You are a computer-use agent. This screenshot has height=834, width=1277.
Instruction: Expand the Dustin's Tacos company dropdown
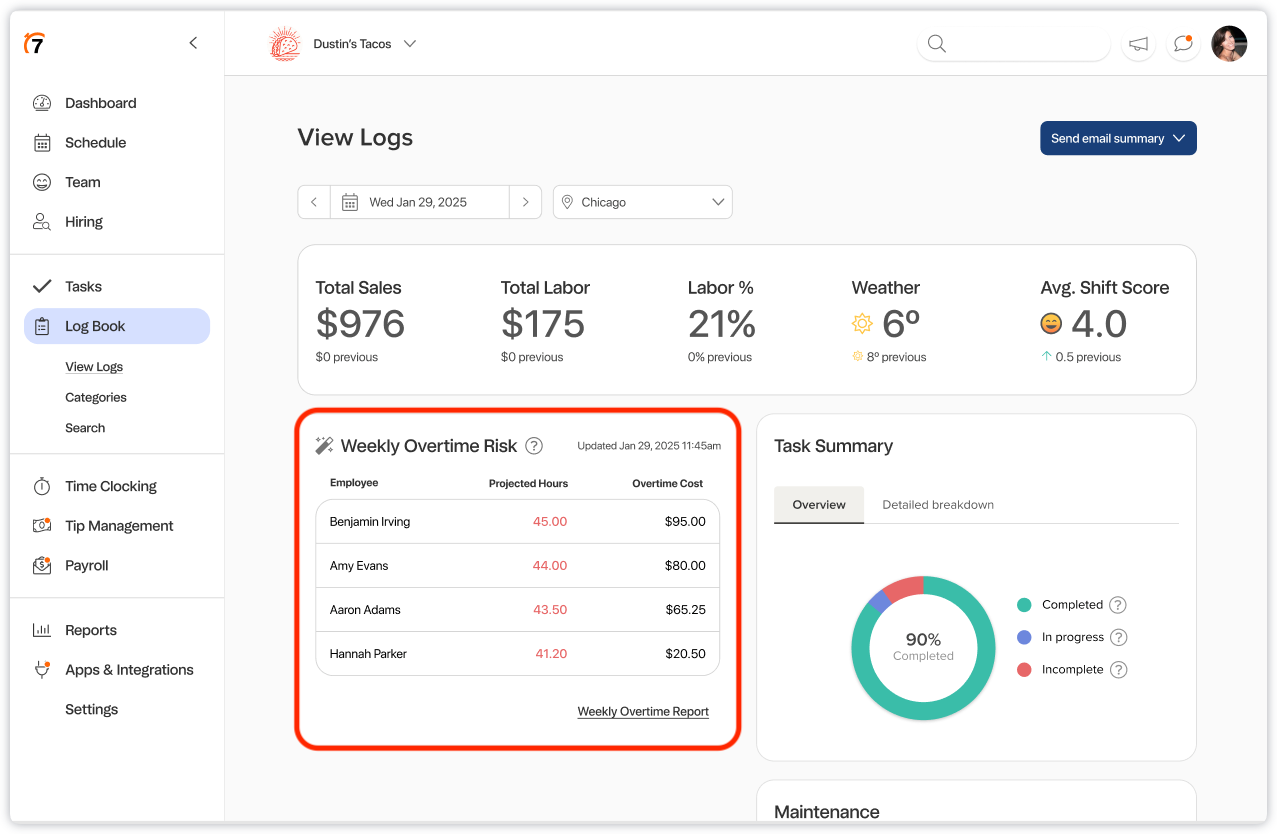click(x=409, y=44)
